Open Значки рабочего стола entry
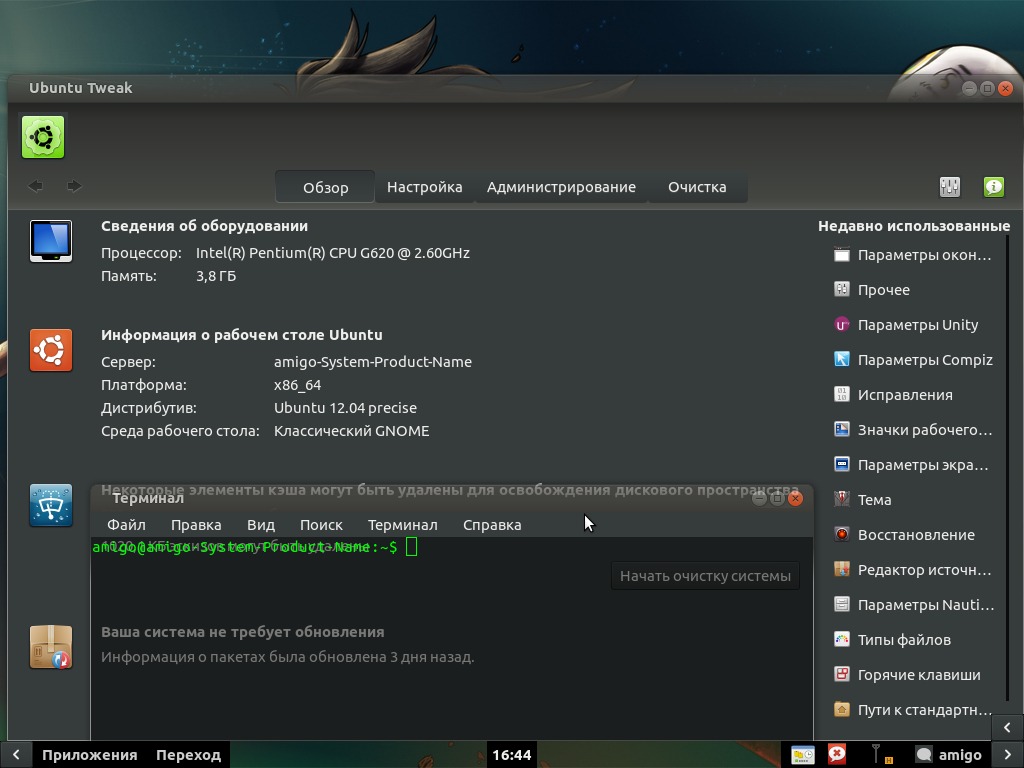The width and height of the screenshot is (1024, 768). click(x=913, y=430)
